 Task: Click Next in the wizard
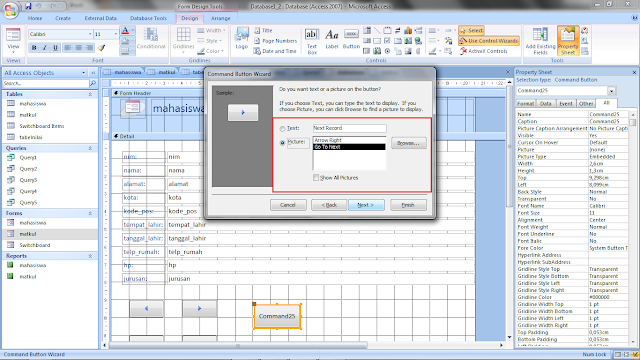(x=366, y=205)
